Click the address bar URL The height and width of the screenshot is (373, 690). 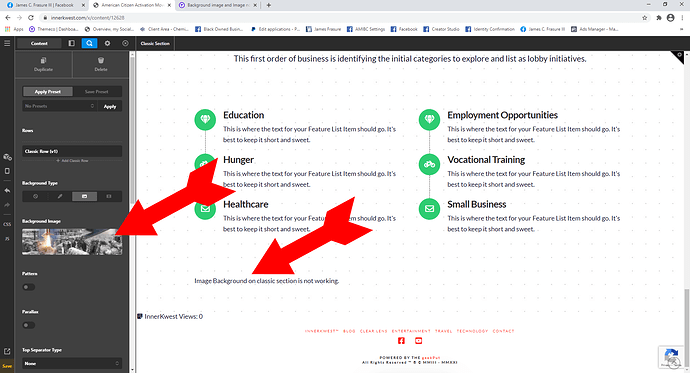tap(88, 18)
